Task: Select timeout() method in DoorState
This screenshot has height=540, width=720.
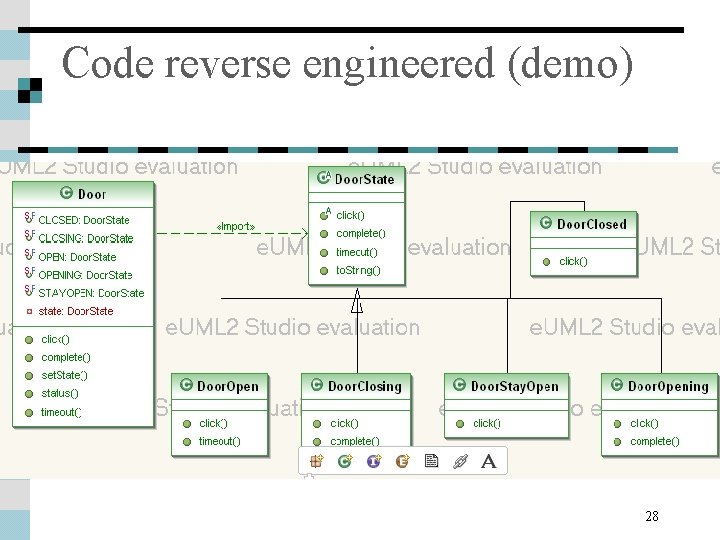Action: coord(349,252)
